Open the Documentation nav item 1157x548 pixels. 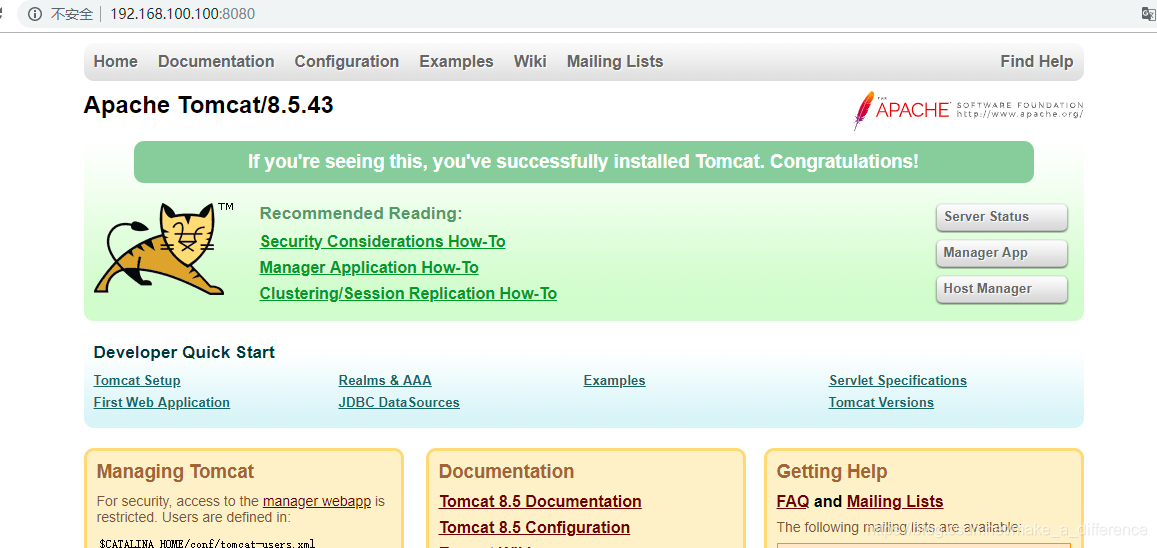216,61
